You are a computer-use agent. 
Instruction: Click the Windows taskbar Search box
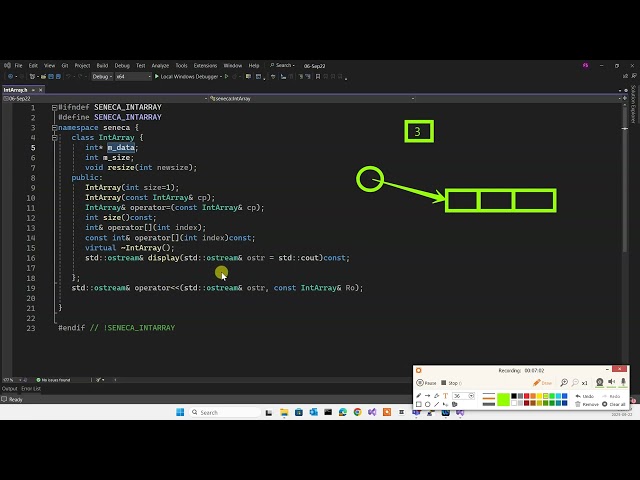point(213,412)
